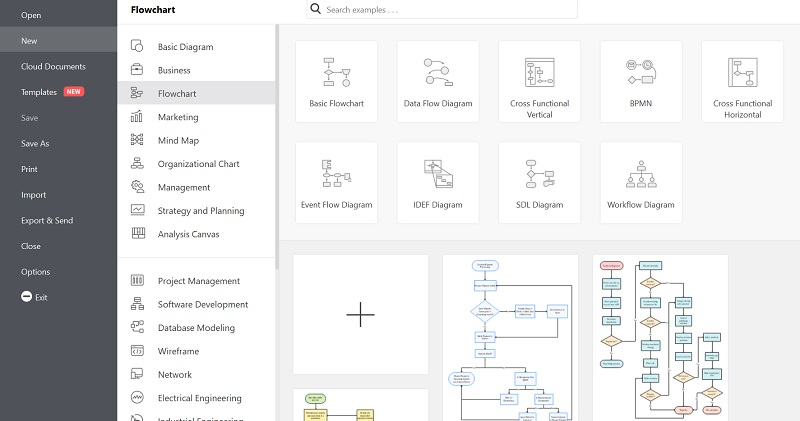This screenshot has height=421, width=800.
Task: Select the Basic Diagram text label
Action: click(x=186, y=46)
